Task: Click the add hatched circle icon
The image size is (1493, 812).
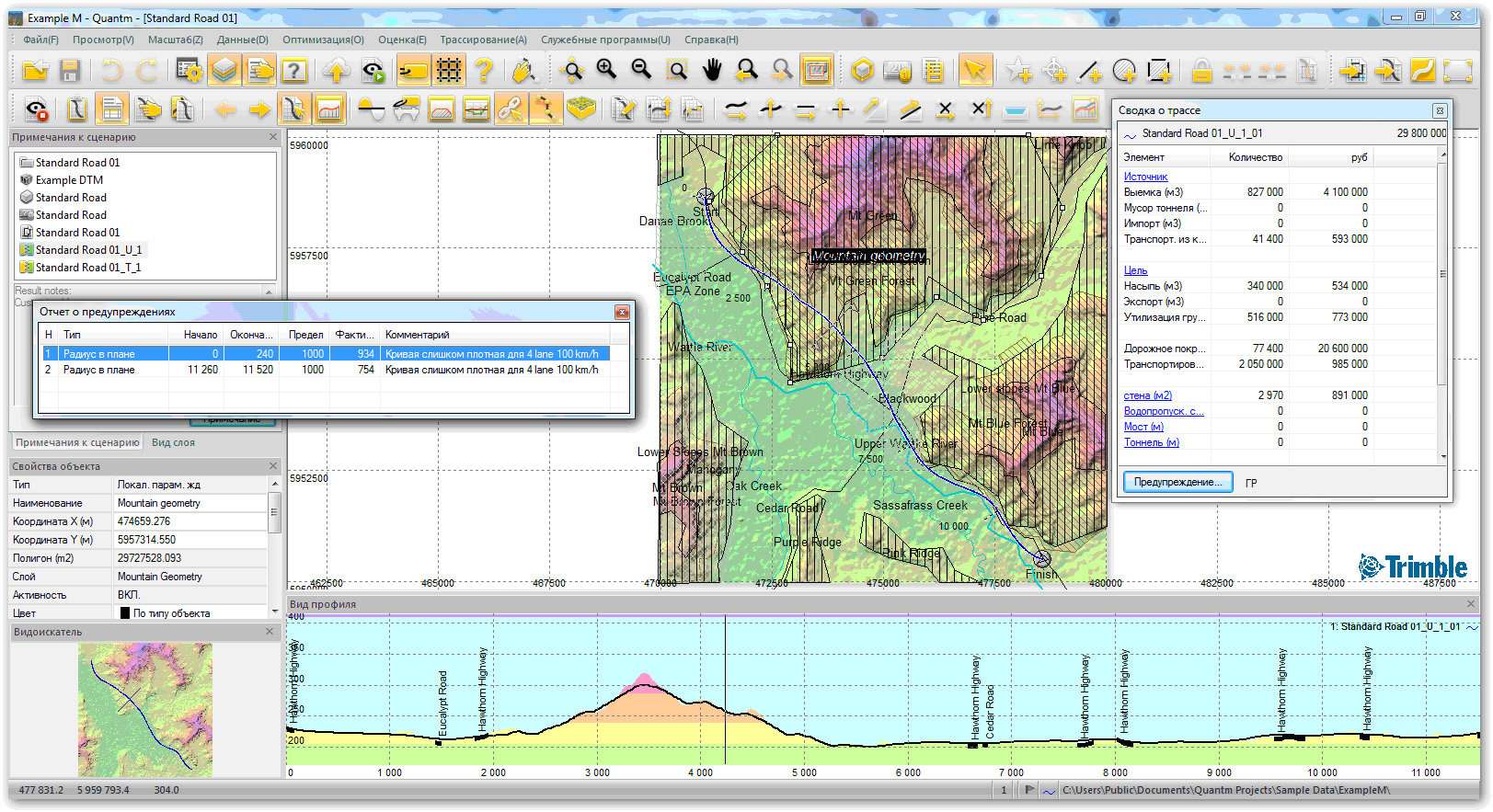Action: (1124, 70)
